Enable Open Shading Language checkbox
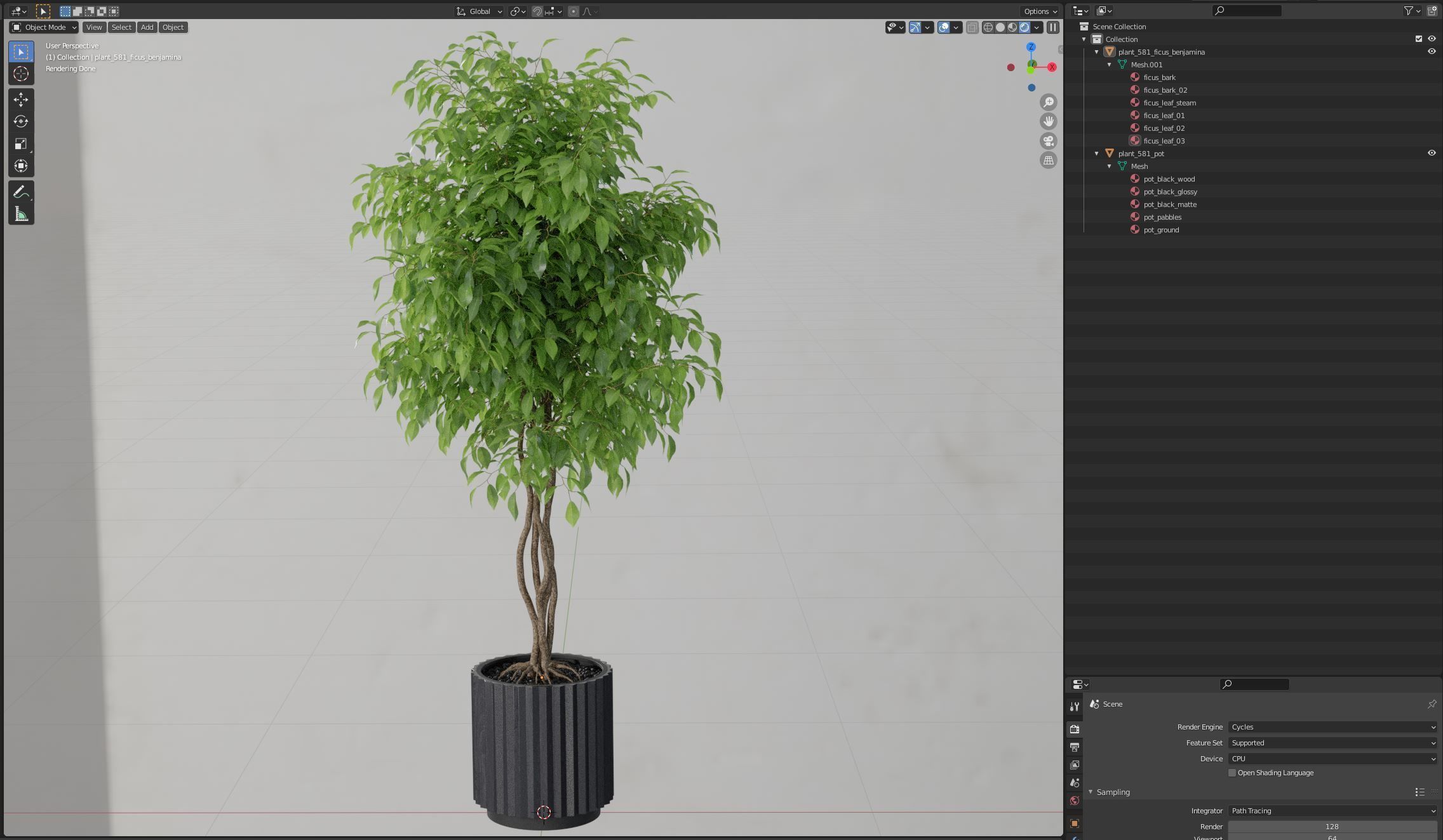 [x=1232, y=773]
